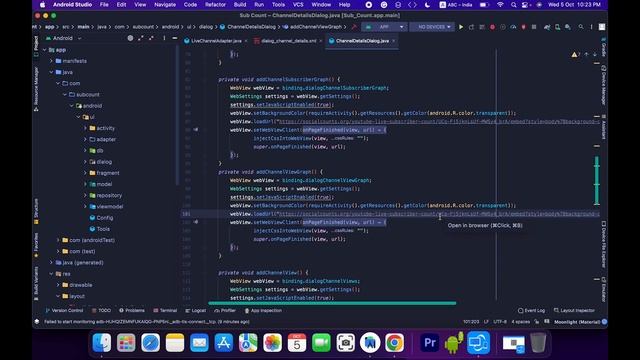Open the app run configuration dropdown
This screenshot has width=640, height=360.
pos(384,27)
